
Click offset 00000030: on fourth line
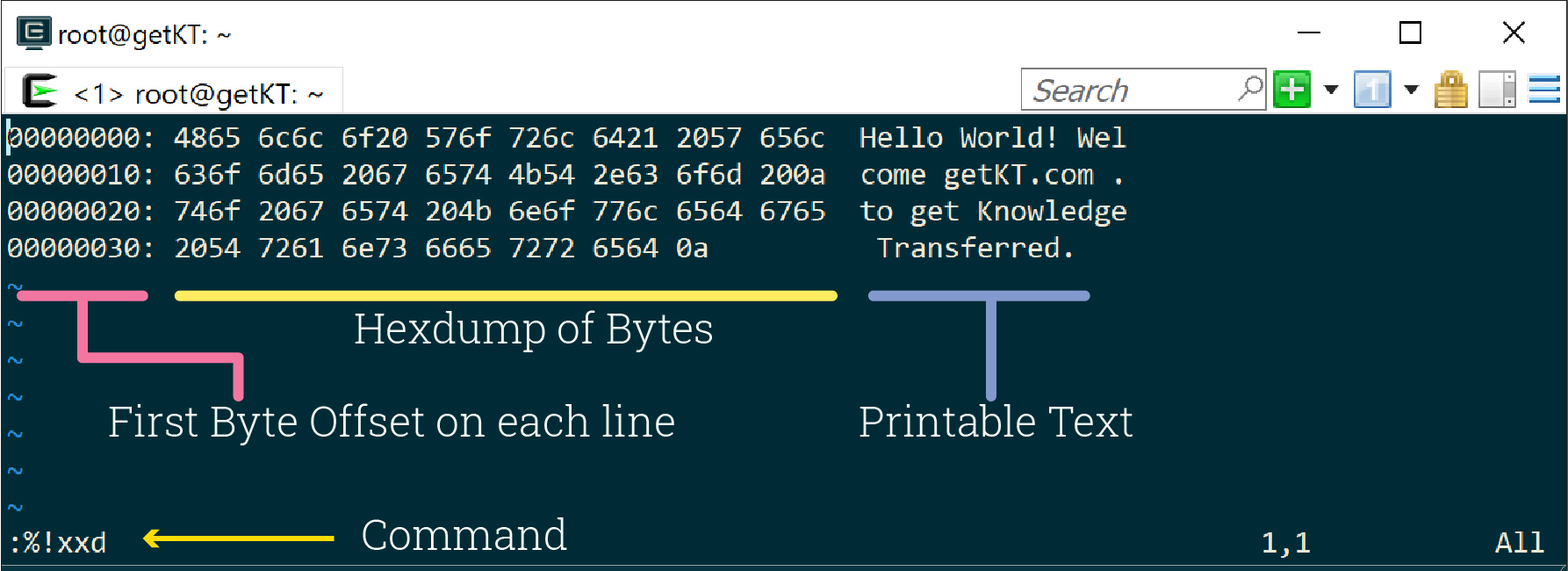[81, 249]
